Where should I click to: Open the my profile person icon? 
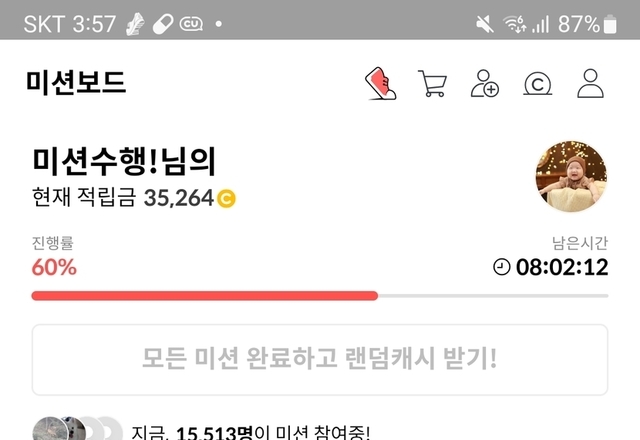click(590, 83)
